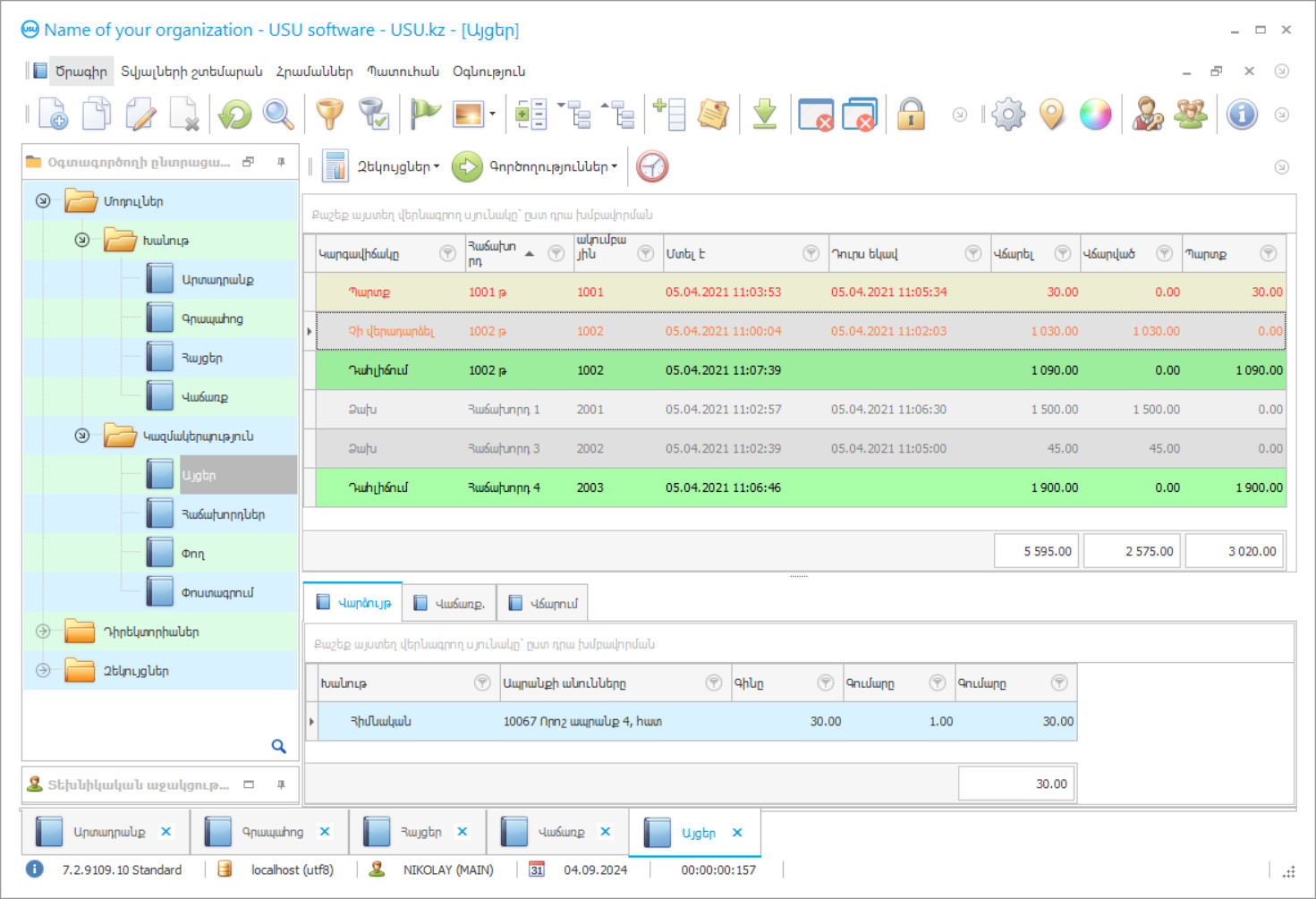
Task: Click the orange filter funnel icon
Action: point(329,114)
